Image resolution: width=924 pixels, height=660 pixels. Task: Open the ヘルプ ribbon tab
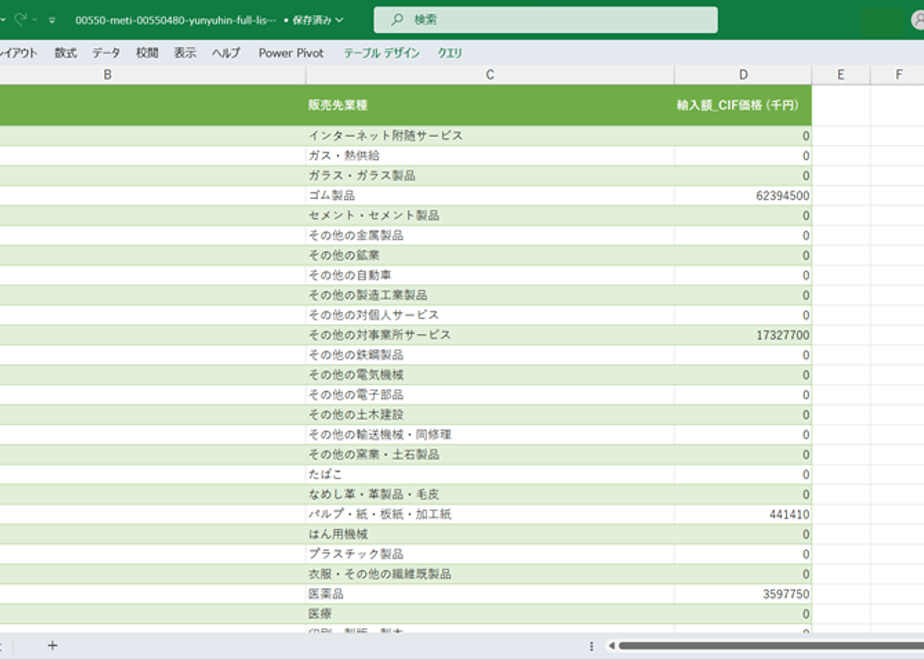[226, 53]
